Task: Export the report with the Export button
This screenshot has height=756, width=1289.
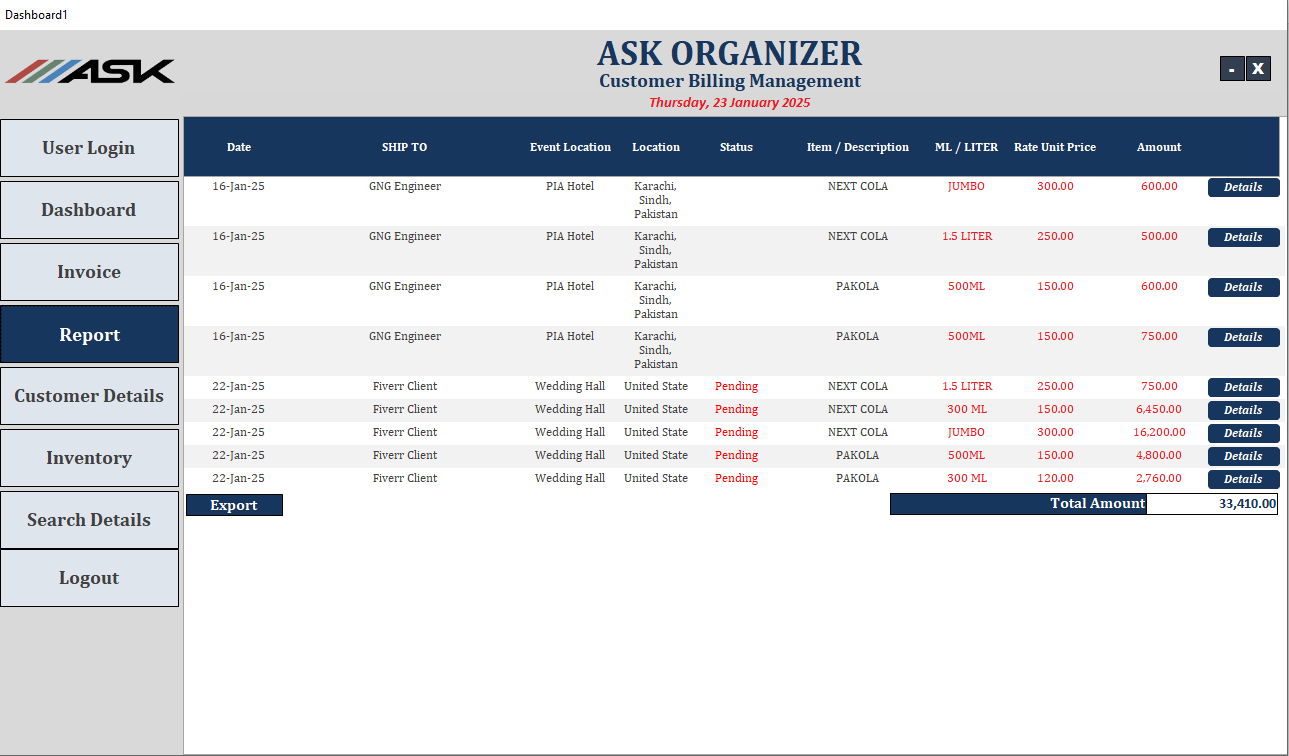Action: point(234,505)
